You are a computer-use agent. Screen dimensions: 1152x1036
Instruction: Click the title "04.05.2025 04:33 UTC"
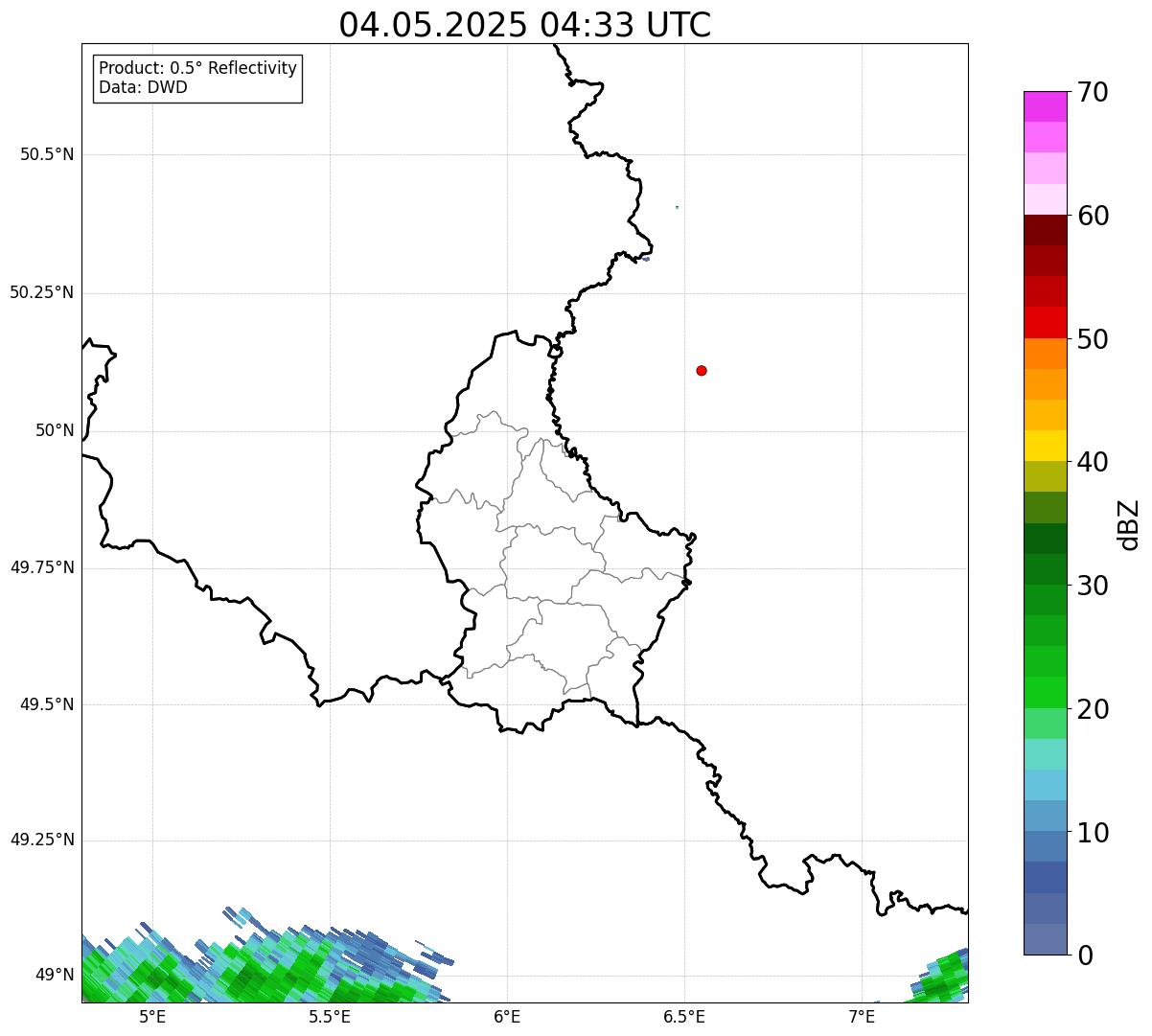coord(525,25)
